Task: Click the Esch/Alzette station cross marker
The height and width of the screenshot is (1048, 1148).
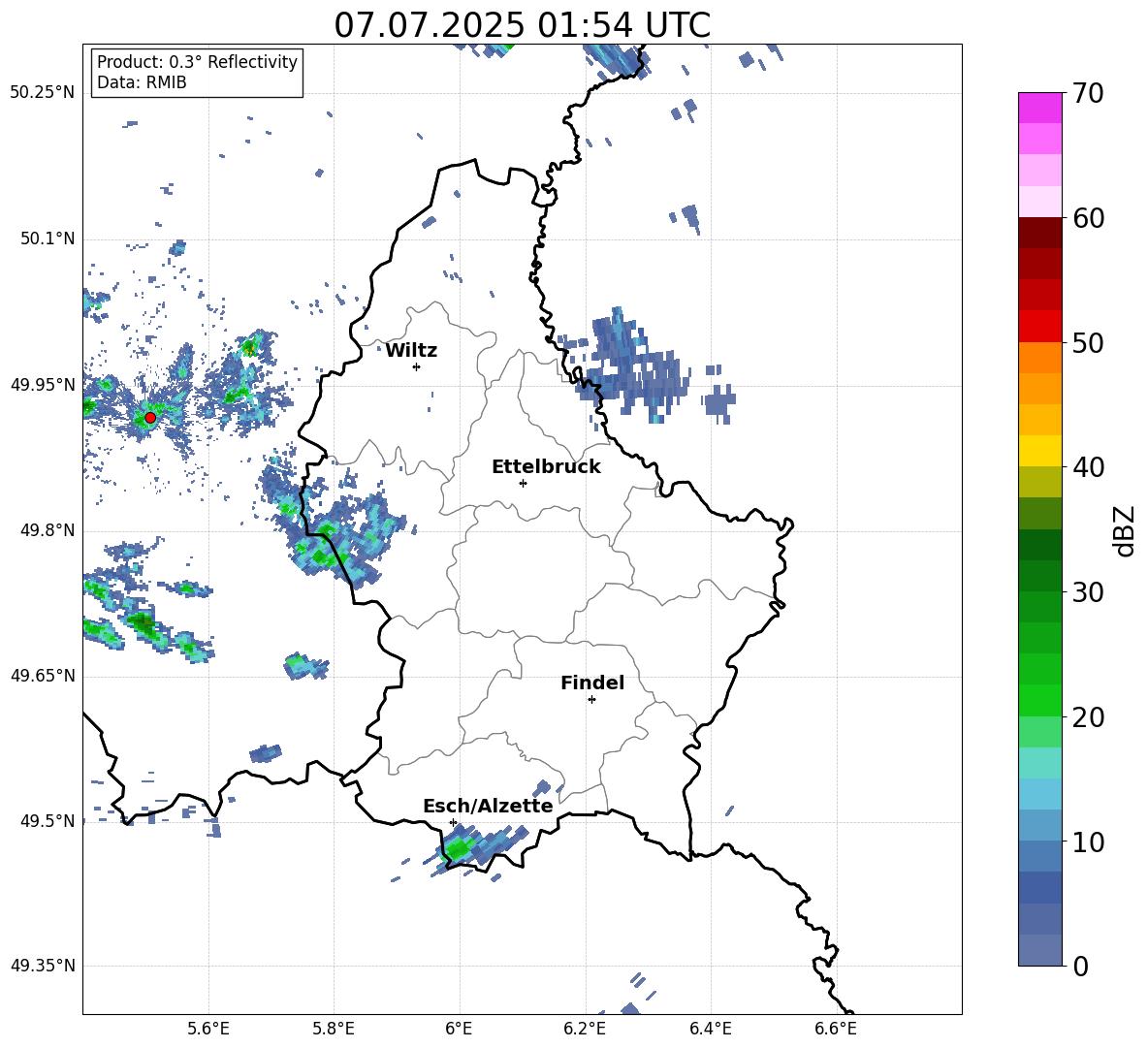Action: coord(453,822)
